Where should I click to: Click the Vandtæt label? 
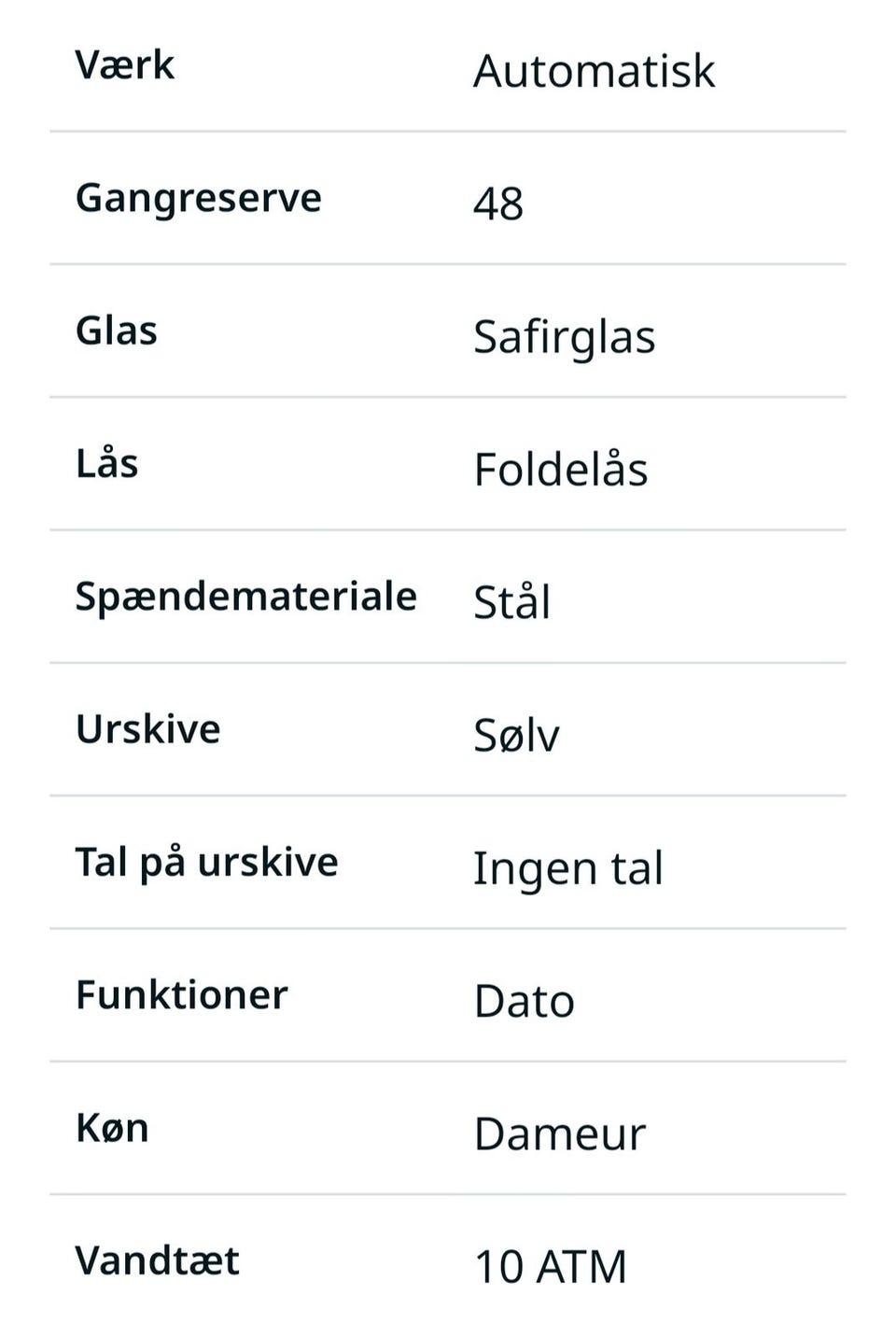[x=157, y=1260]
